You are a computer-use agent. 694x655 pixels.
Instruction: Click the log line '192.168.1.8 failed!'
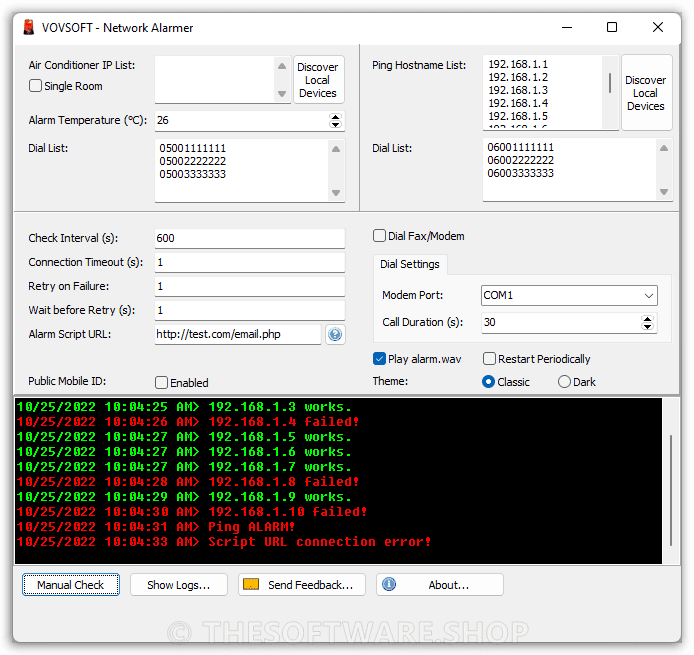188,482
